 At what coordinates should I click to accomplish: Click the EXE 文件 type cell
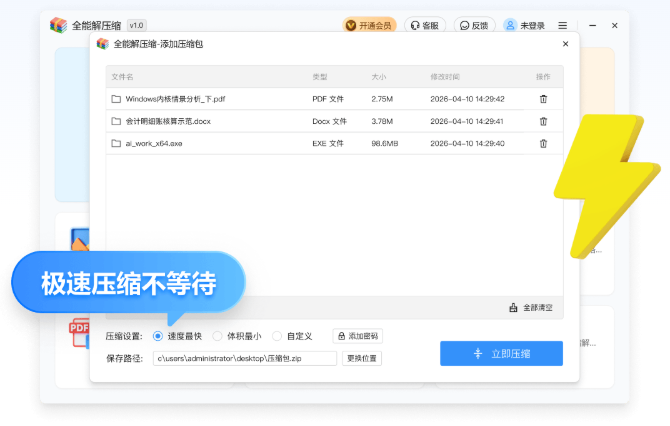pos(328,144)
